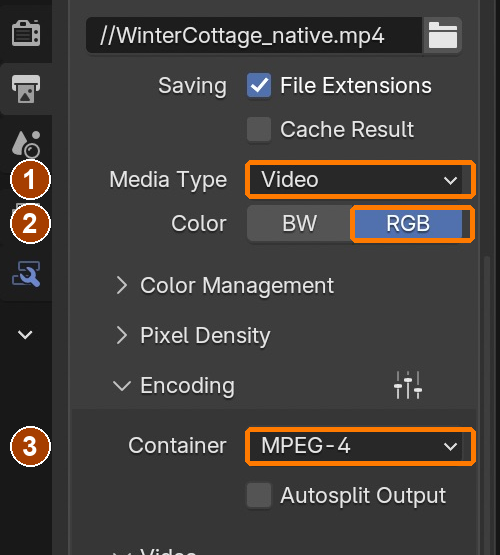The height and width of the screenshot is (555, 500).
Task: Collapse the Video subpanel at the bottom
Action: 156,551
